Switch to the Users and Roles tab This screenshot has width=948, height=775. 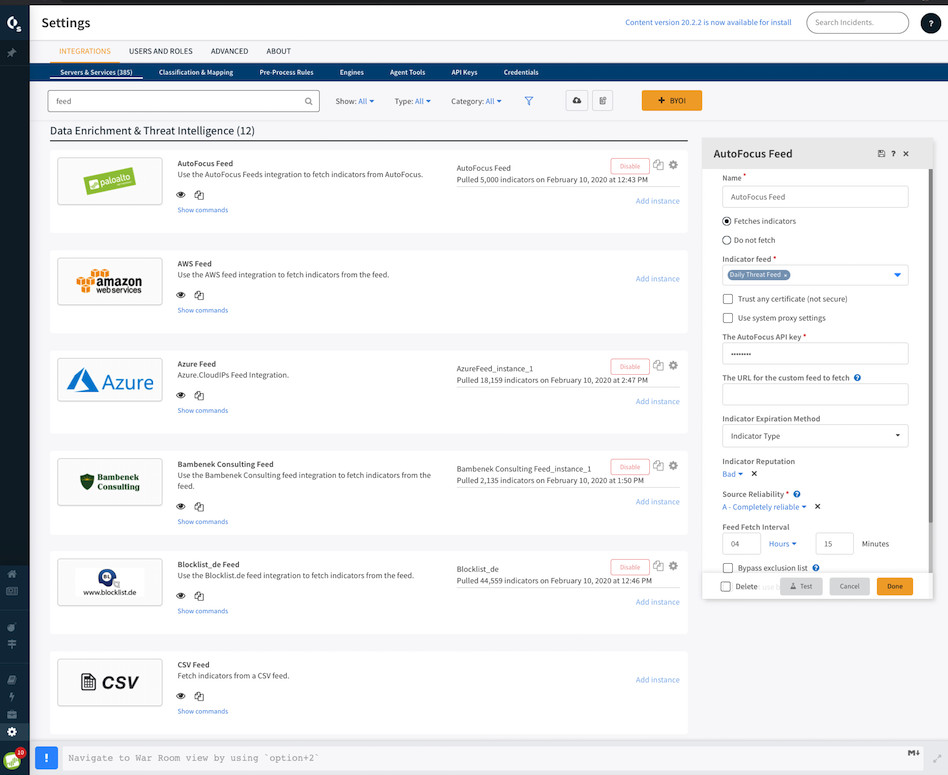pos(160,51)
